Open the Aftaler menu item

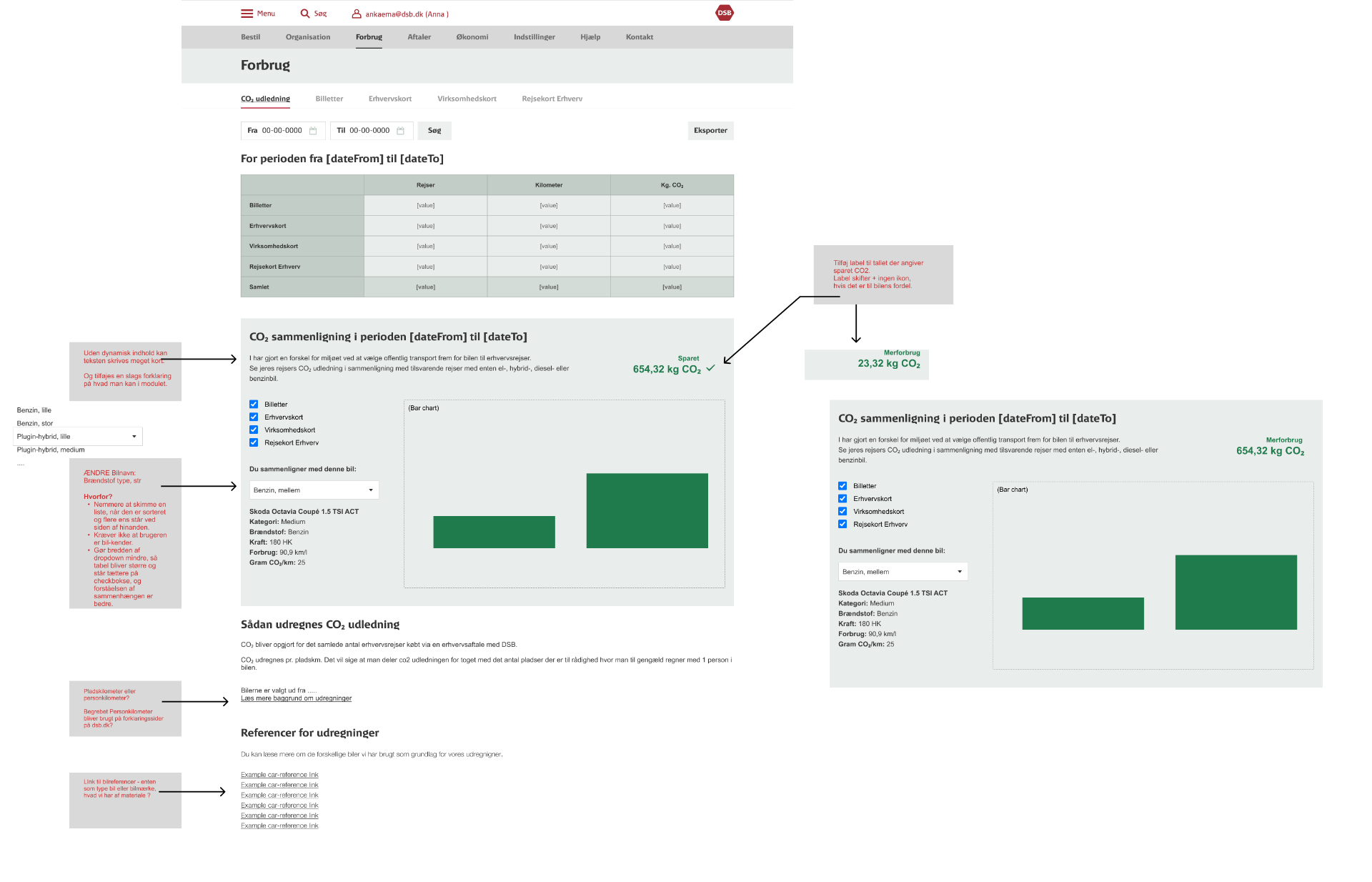[x=419, y=37]
